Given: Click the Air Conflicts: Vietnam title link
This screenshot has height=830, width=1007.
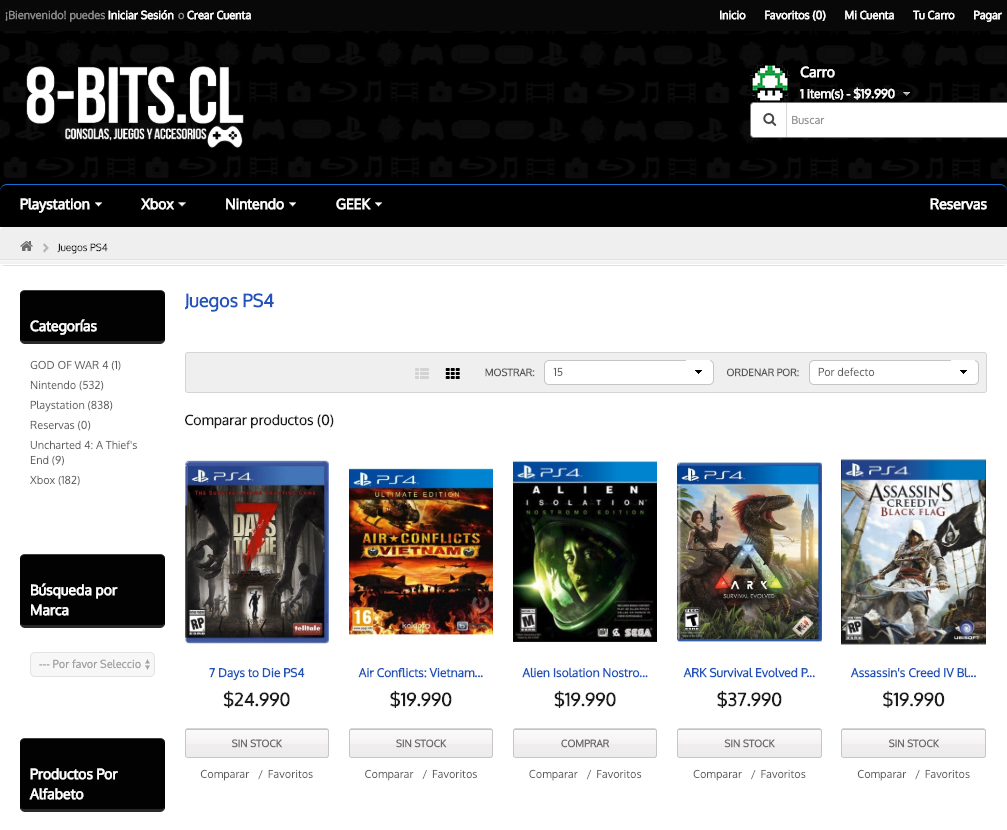Looking at the screenshot, I should tap(421, 673).
